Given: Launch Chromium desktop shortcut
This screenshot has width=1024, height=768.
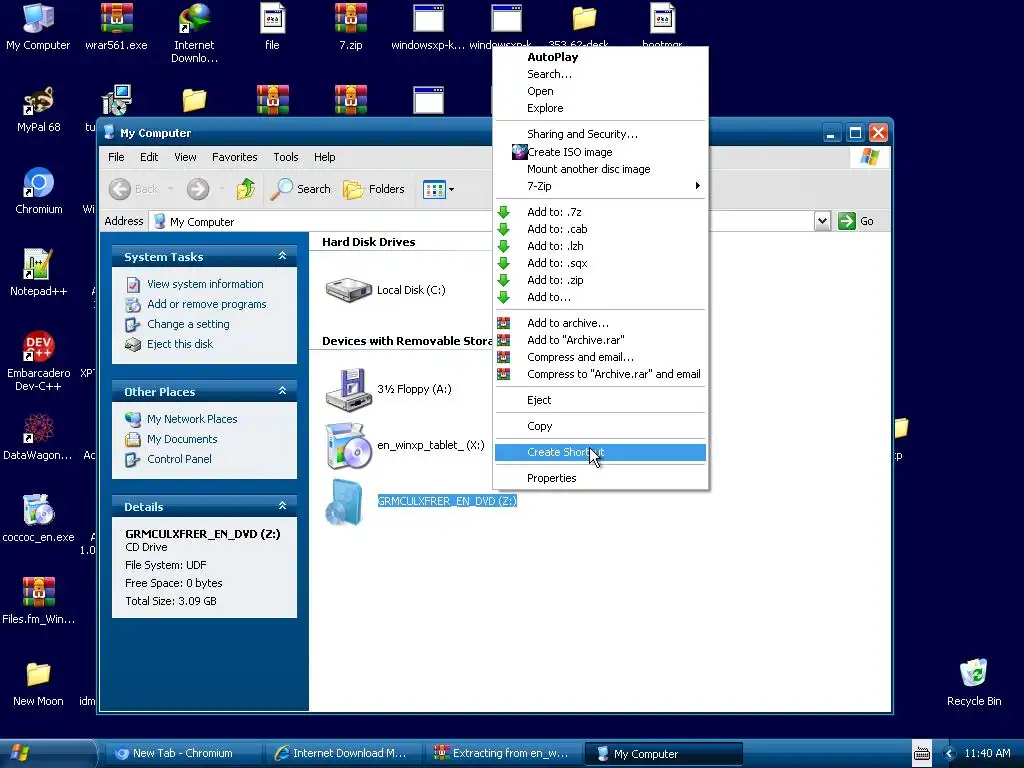Looking at the screenshot, I should (x=39, y=191).
